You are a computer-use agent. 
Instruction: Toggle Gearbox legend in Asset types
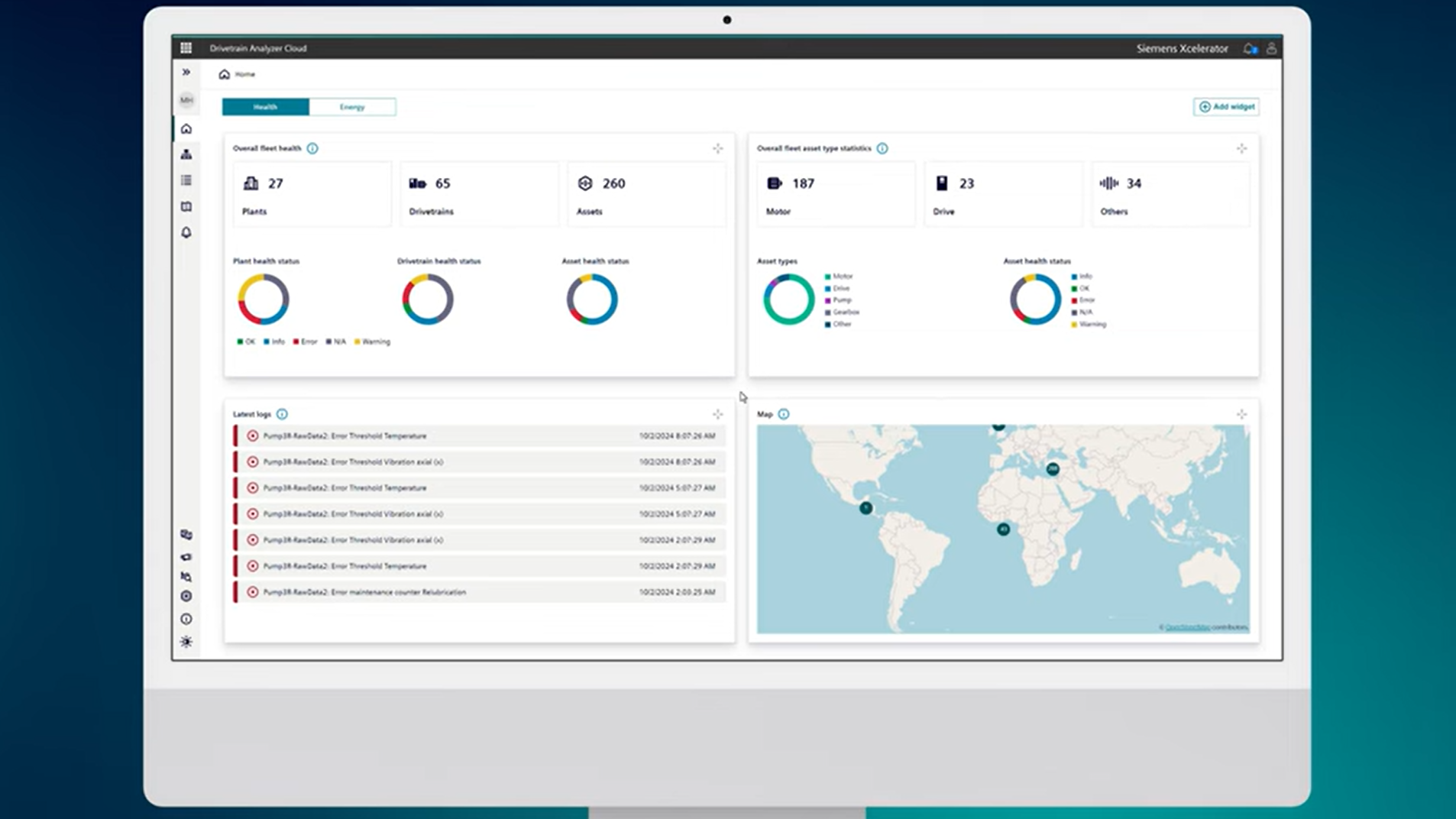click(842, 312)
